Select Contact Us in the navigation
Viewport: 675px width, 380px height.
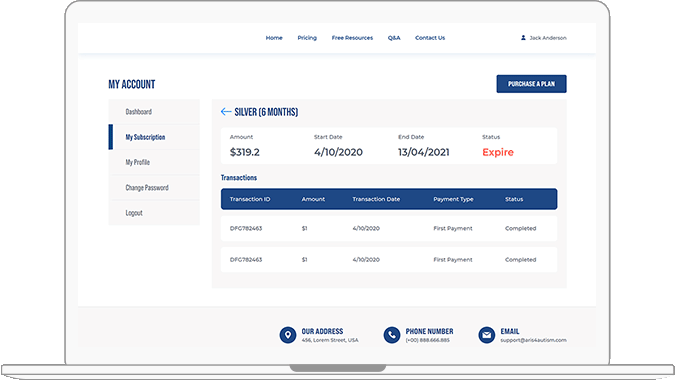pyautogui.click(x=430, y=38)
